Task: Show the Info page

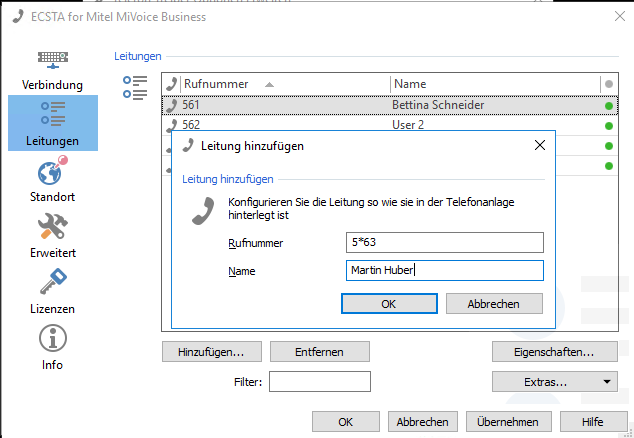Action: point(52,346)
